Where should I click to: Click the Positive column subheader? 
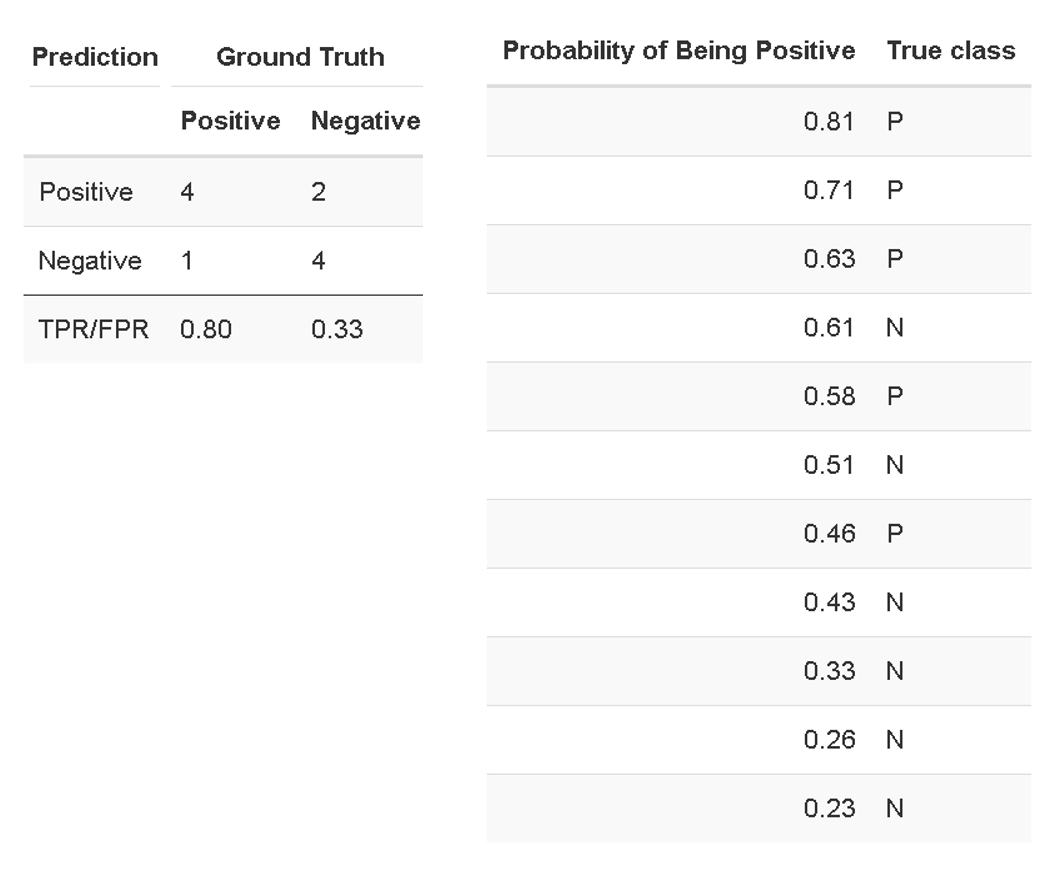tap(230, 122)
